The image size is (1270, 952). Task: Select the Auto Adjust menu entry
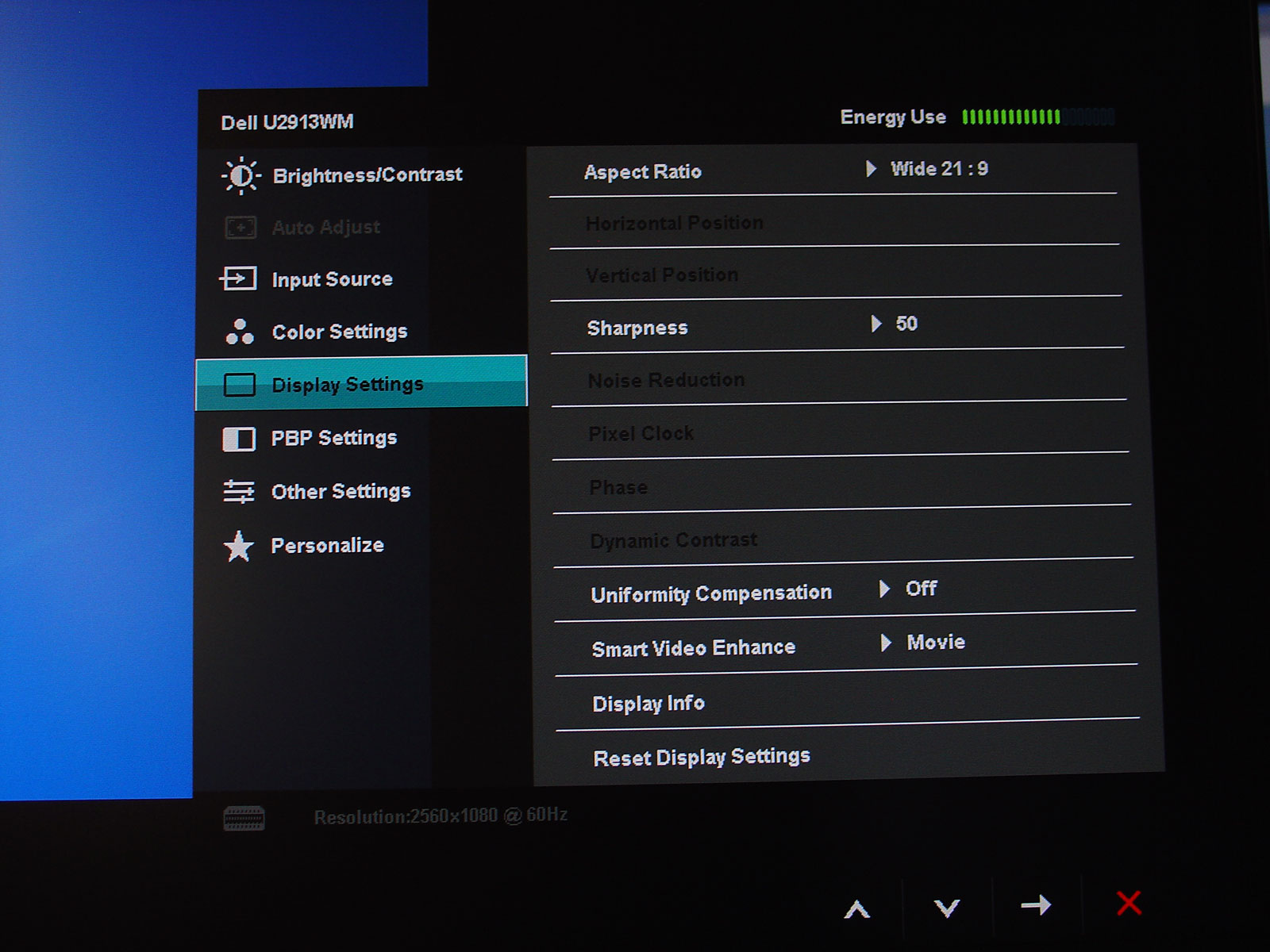(x=361, y=228)
